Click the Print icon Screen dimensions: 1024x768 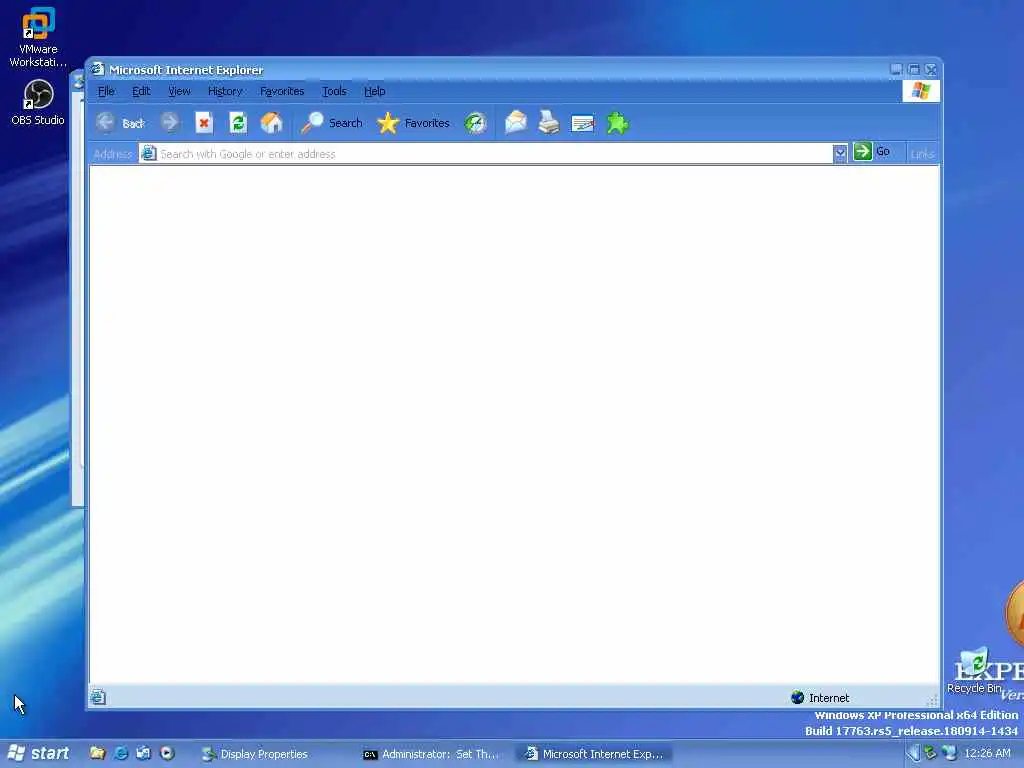coord(549,123)
